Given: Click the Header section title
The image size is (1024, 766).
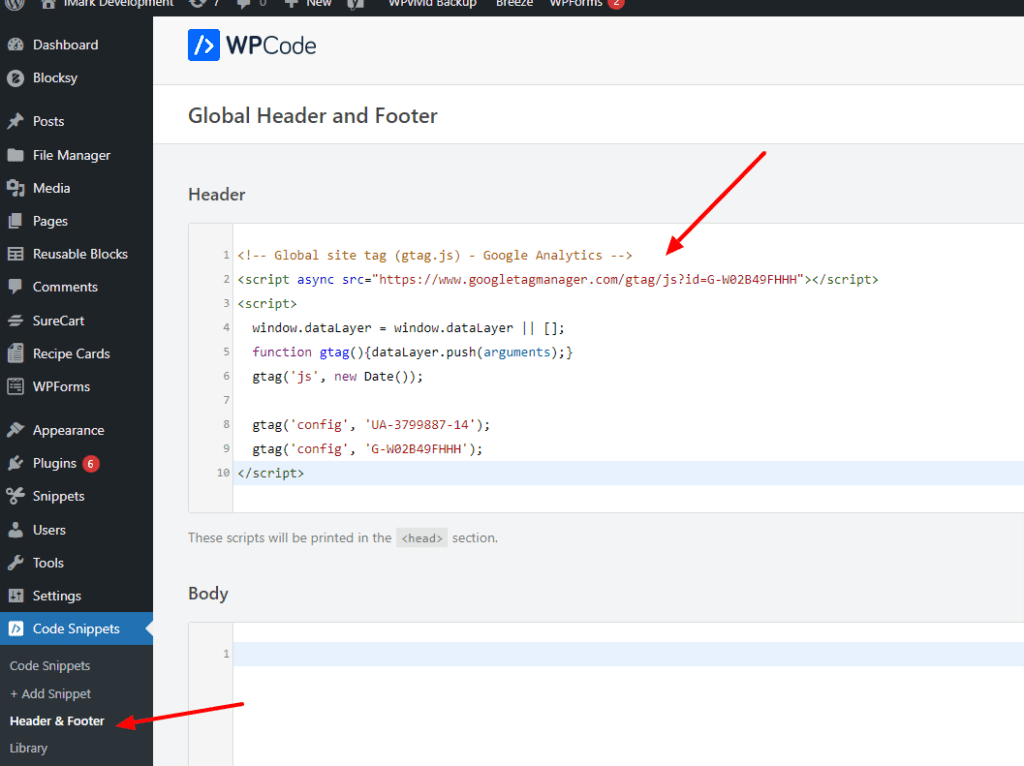Looking at the screenshot, I should 217,195.
